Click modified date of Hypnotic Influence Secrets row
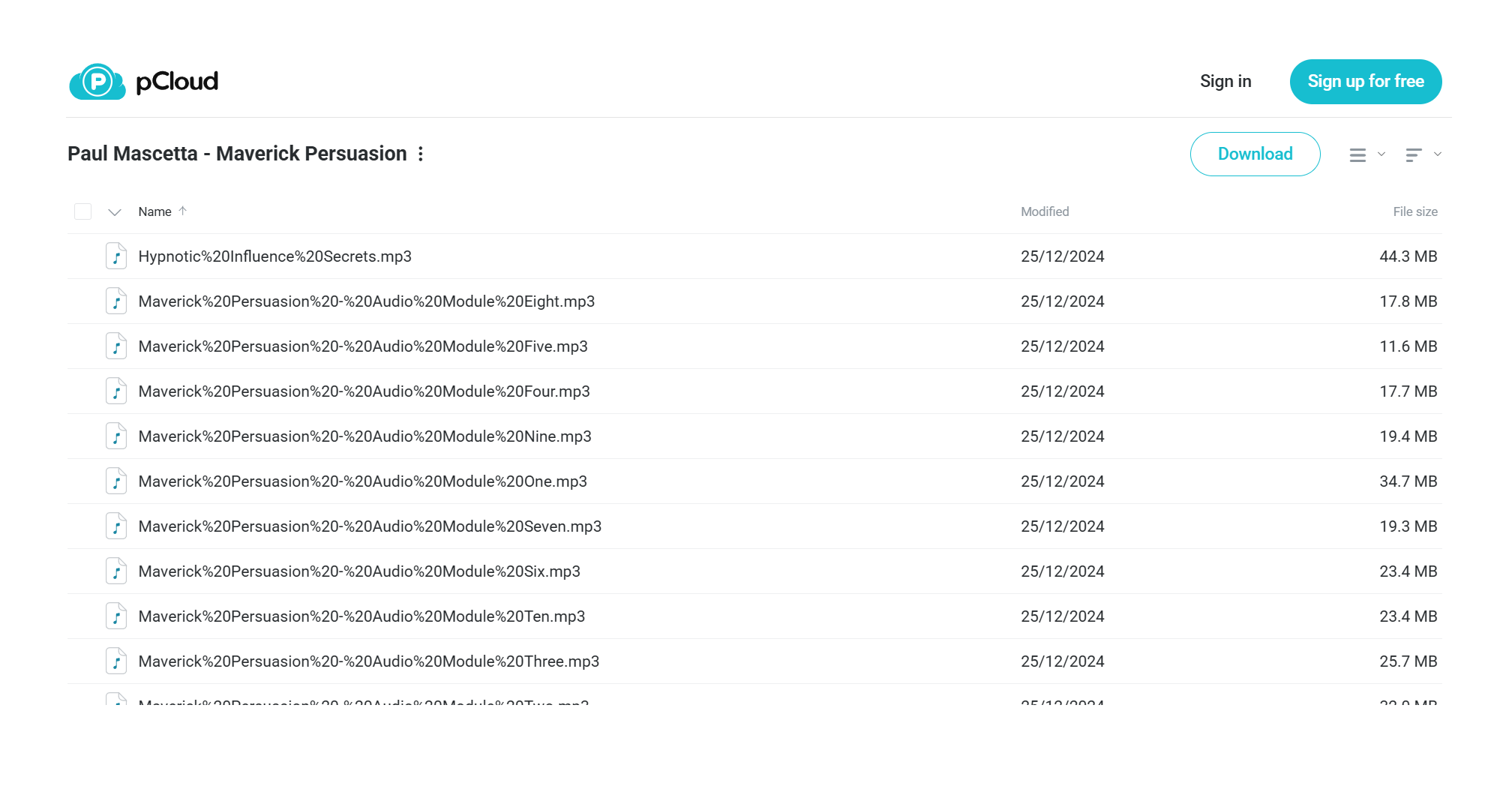The image size is (1512, 798). pyautogui.click(x=1062, y=256)
